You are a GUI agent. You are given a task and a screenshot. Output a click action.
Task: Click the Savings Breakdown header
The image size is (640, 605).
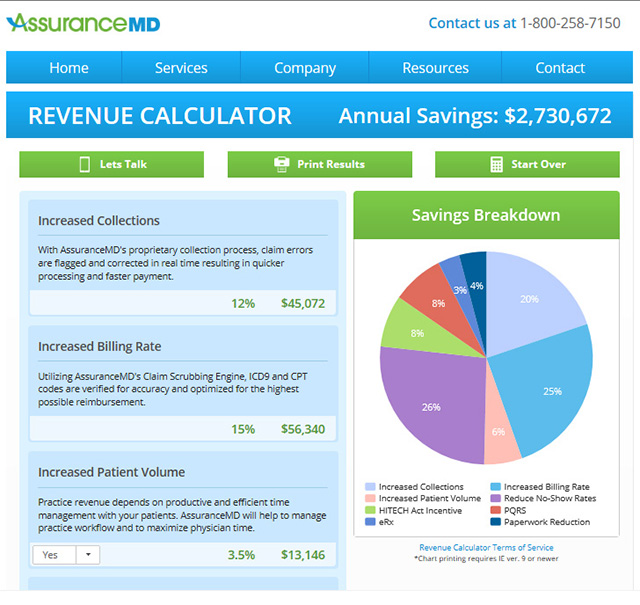(486, 215)
